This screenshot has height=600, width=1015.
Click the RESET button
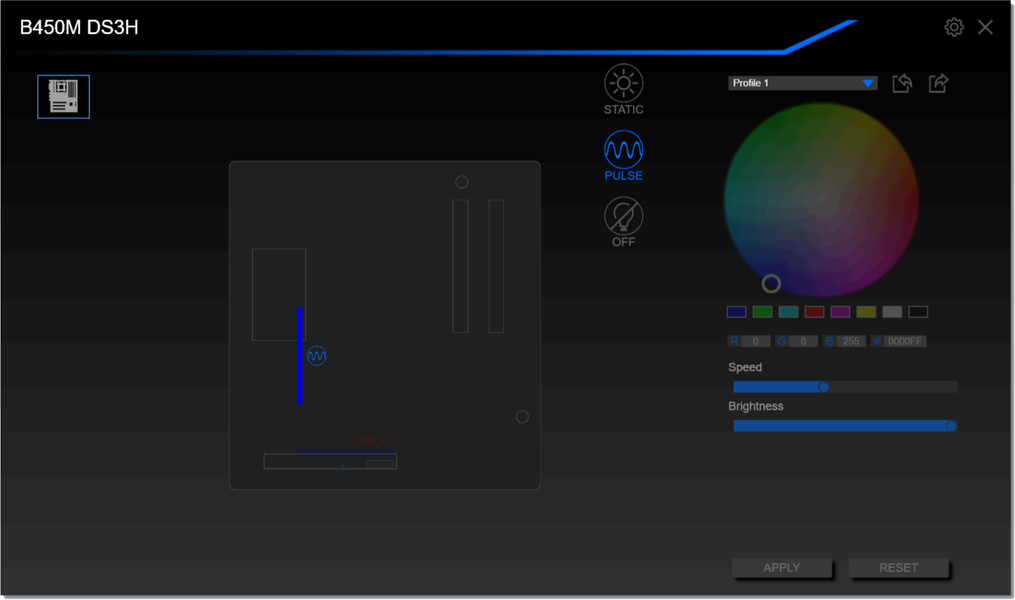[898, 568]
